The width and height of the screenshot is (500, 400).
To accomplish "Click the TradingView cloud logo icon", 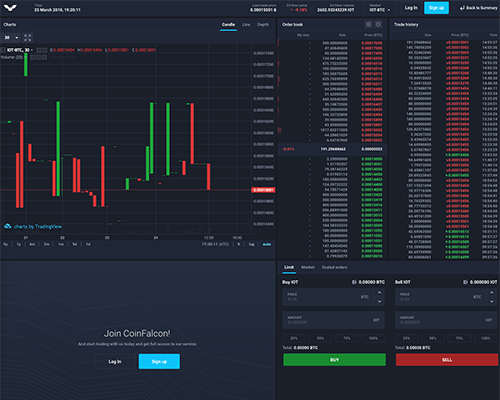I will (8, 226).
